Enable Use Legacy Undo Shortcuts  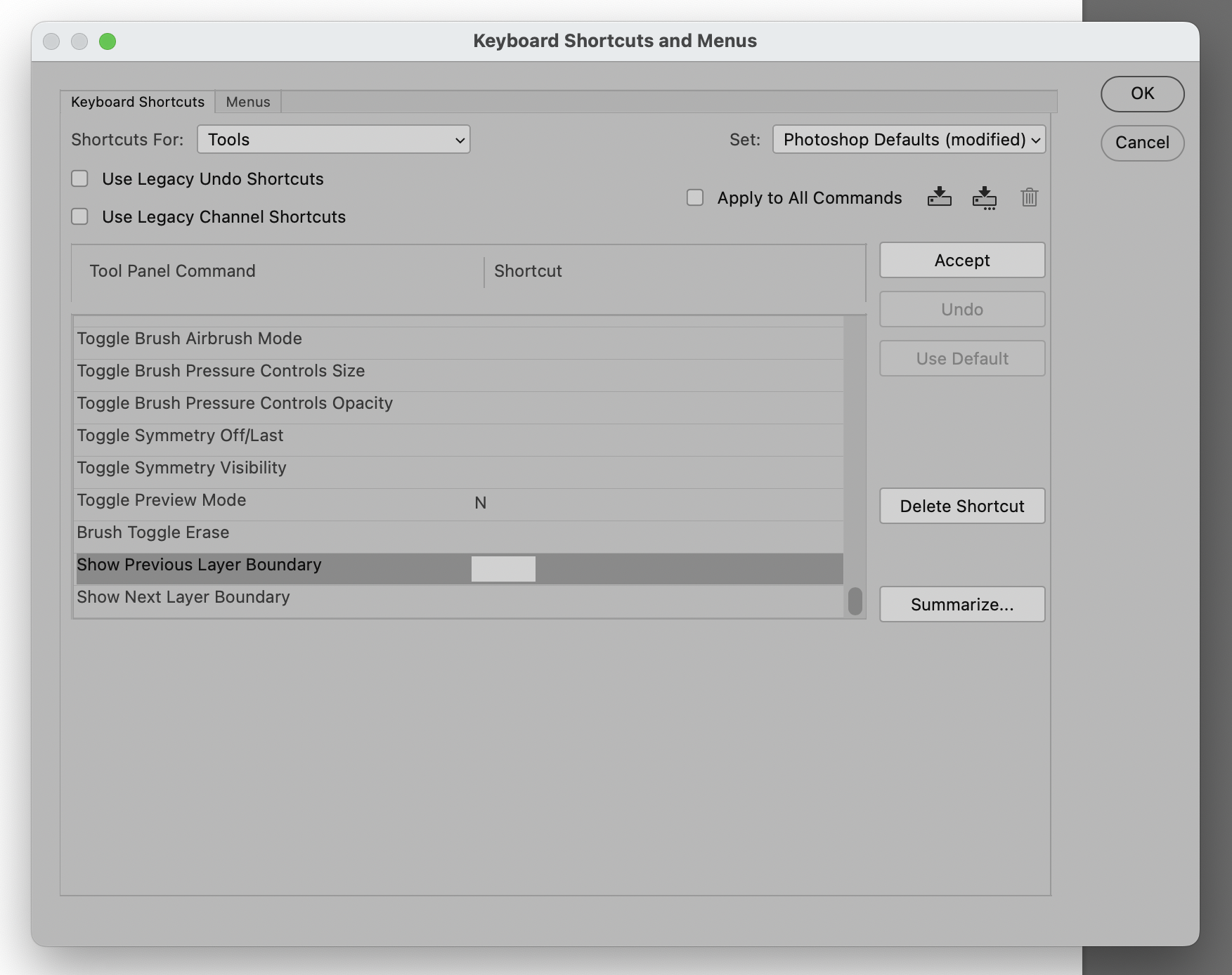point(79,178)
